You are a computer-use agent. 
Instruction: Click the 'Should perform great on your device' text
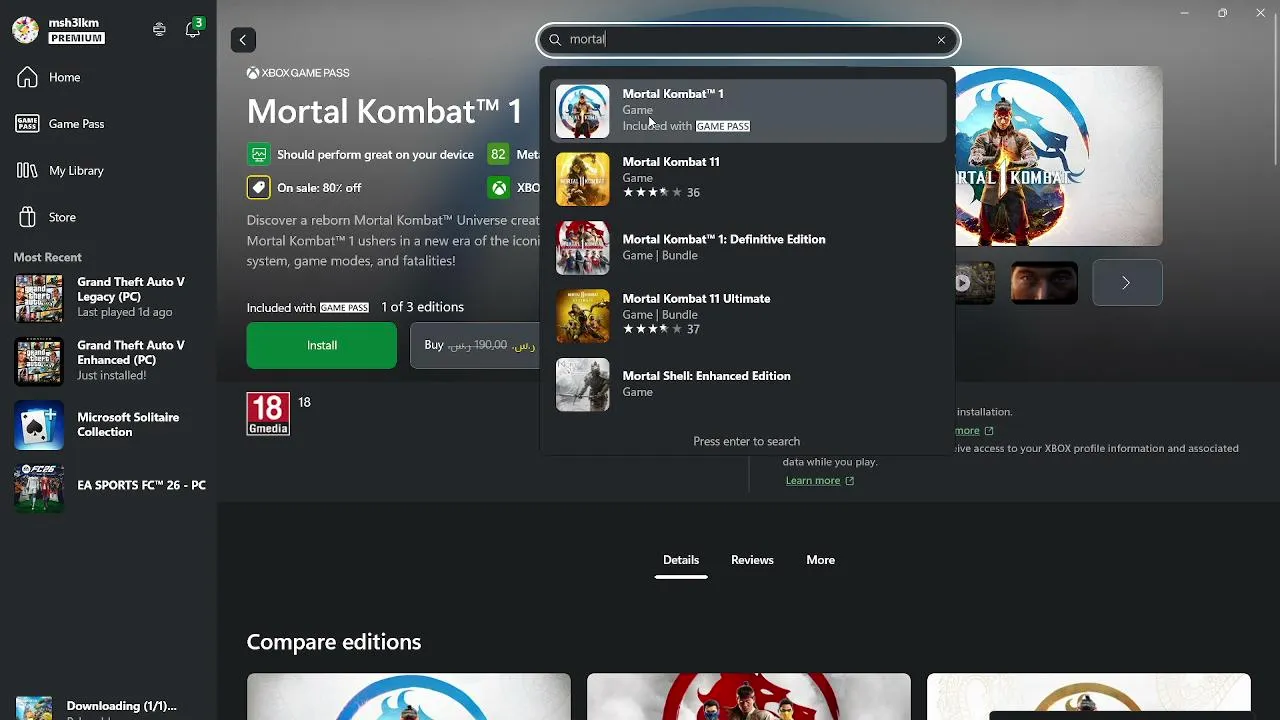point(375,155)
